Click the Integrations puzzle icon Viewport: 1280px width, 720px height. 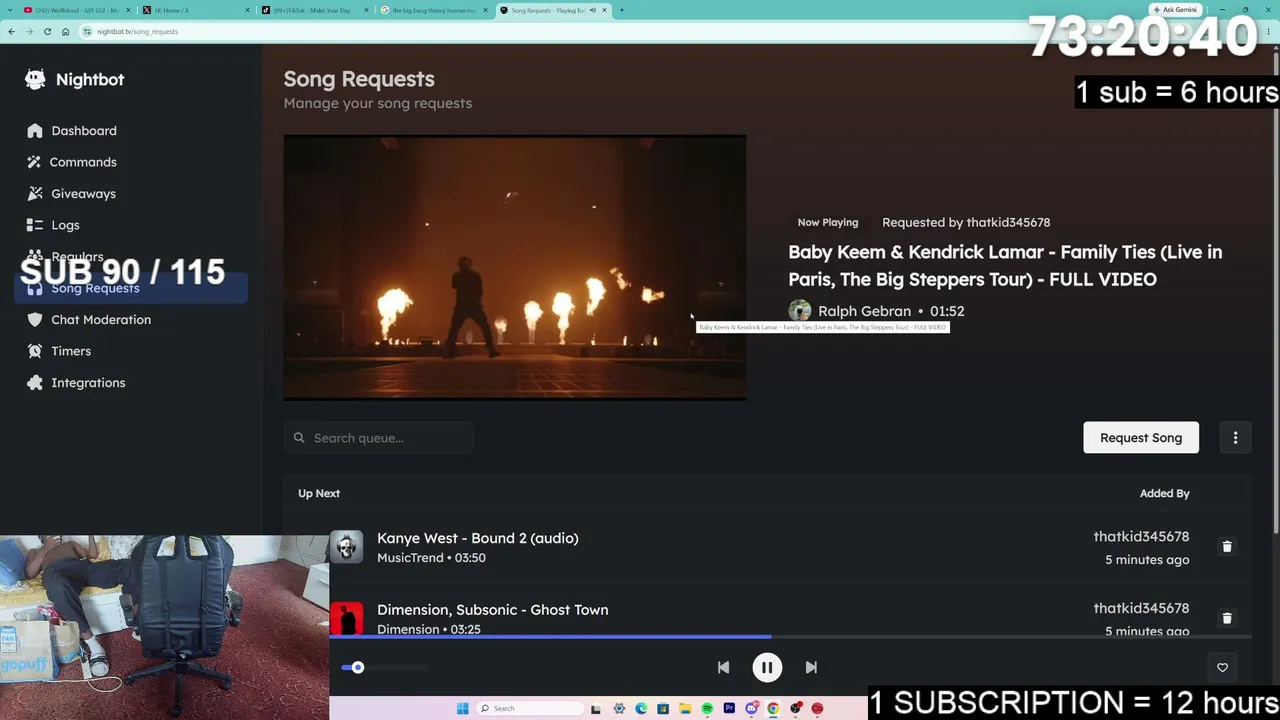pos(35,383)
